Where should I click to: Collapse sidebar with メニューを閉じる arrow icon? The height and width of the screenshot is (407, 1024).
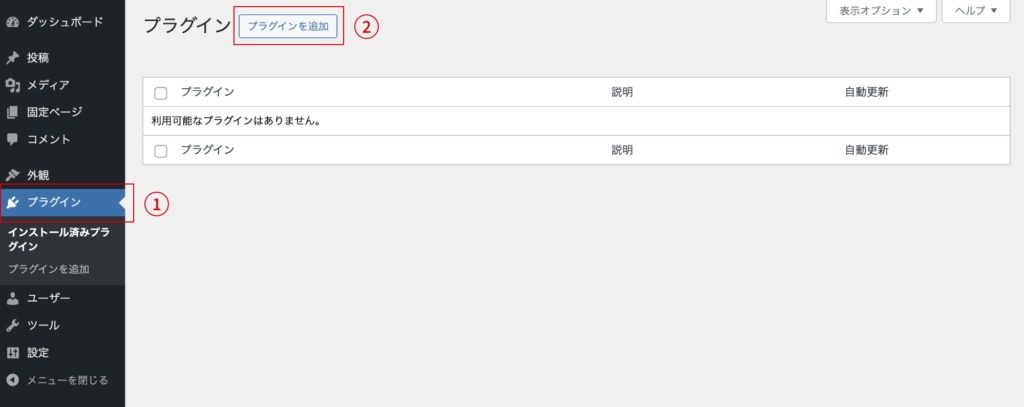point(13,380)
